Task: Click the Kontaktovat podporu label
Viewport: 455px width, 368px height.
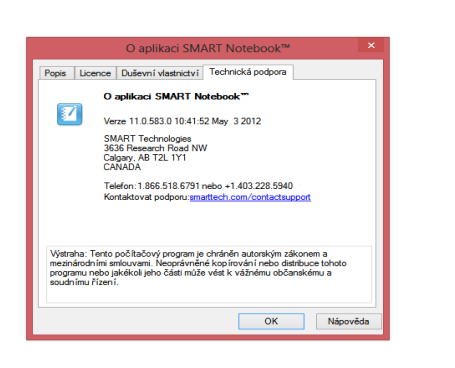Action: (146, 197)
